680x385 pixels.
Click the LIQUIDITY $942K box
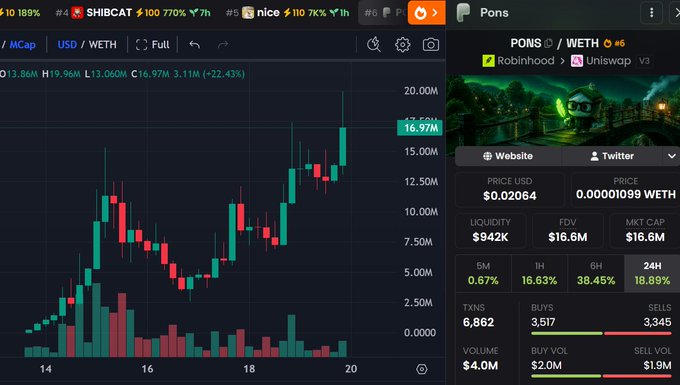(490, 231)
